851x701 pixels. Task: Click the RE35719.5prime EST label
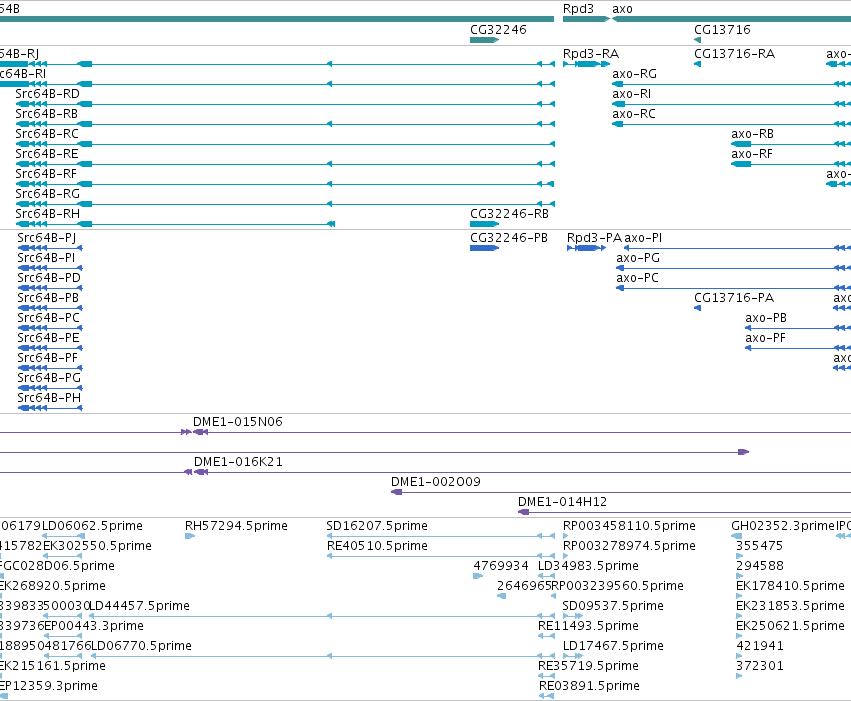588,667
